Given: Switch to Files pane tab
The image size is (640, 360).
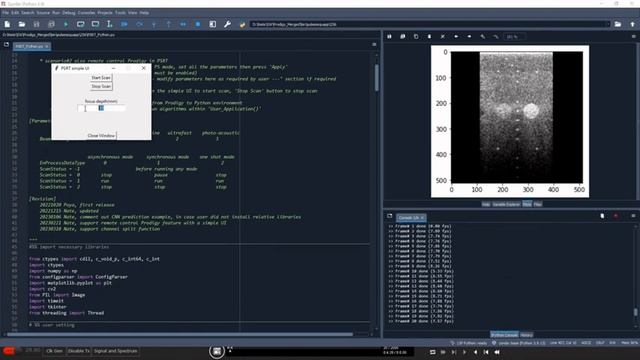Looking at the screenshot, I should tap(538, 204).
